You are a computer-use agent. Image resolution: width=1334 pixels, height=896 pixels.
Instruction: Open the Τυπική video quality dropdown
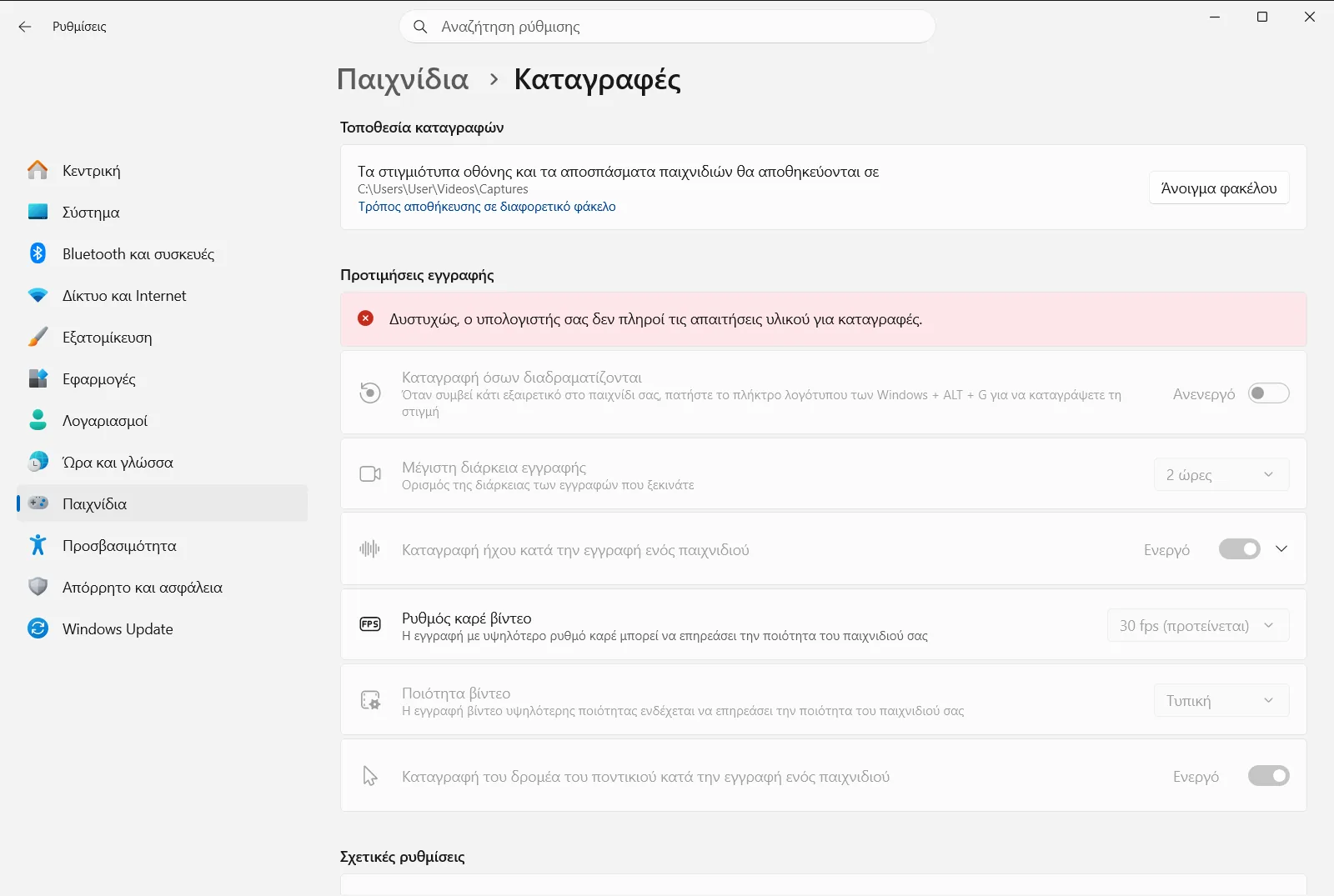[1221, 700]
